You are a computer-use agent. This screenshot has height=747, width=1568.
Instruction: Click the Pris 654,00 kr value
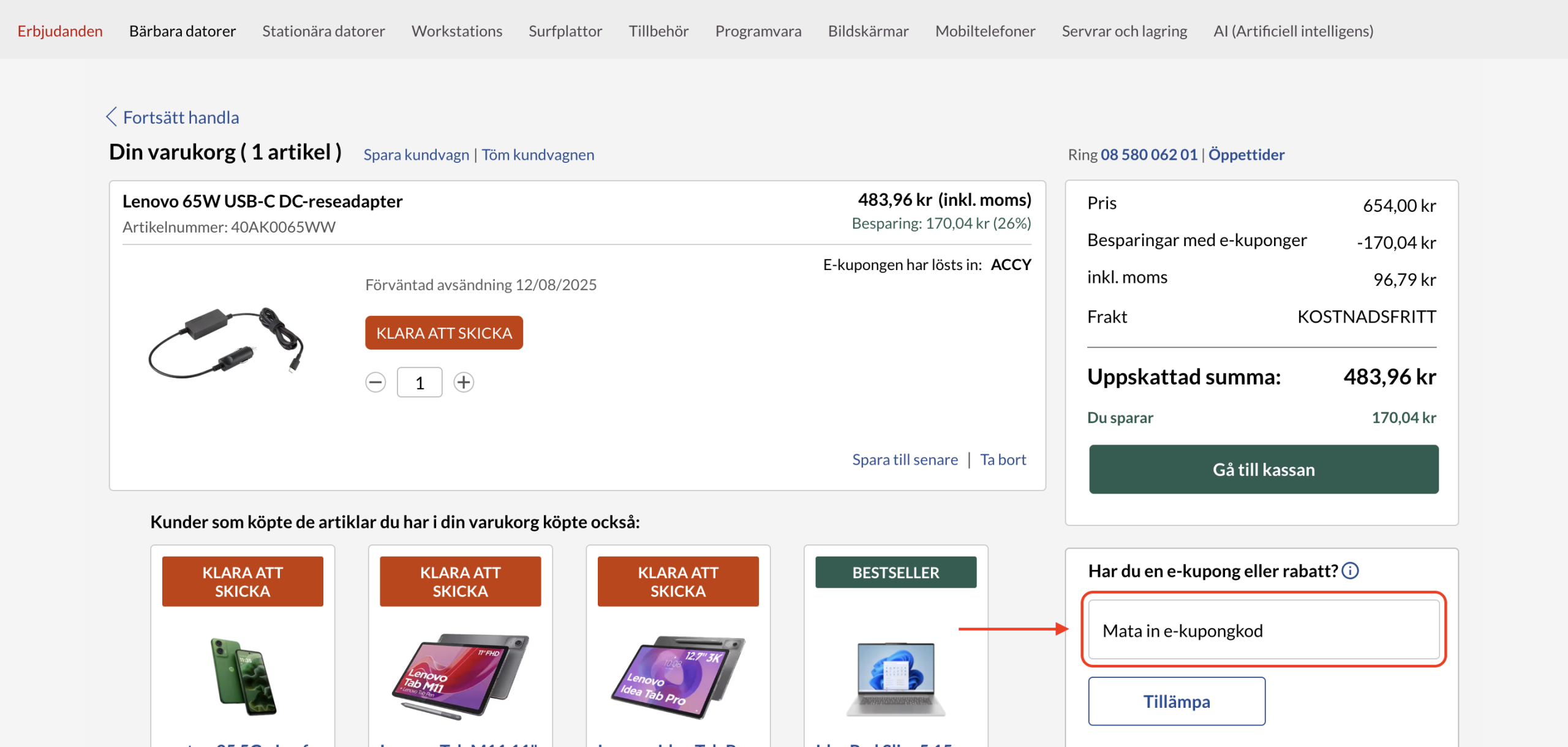coord(1400,206)
